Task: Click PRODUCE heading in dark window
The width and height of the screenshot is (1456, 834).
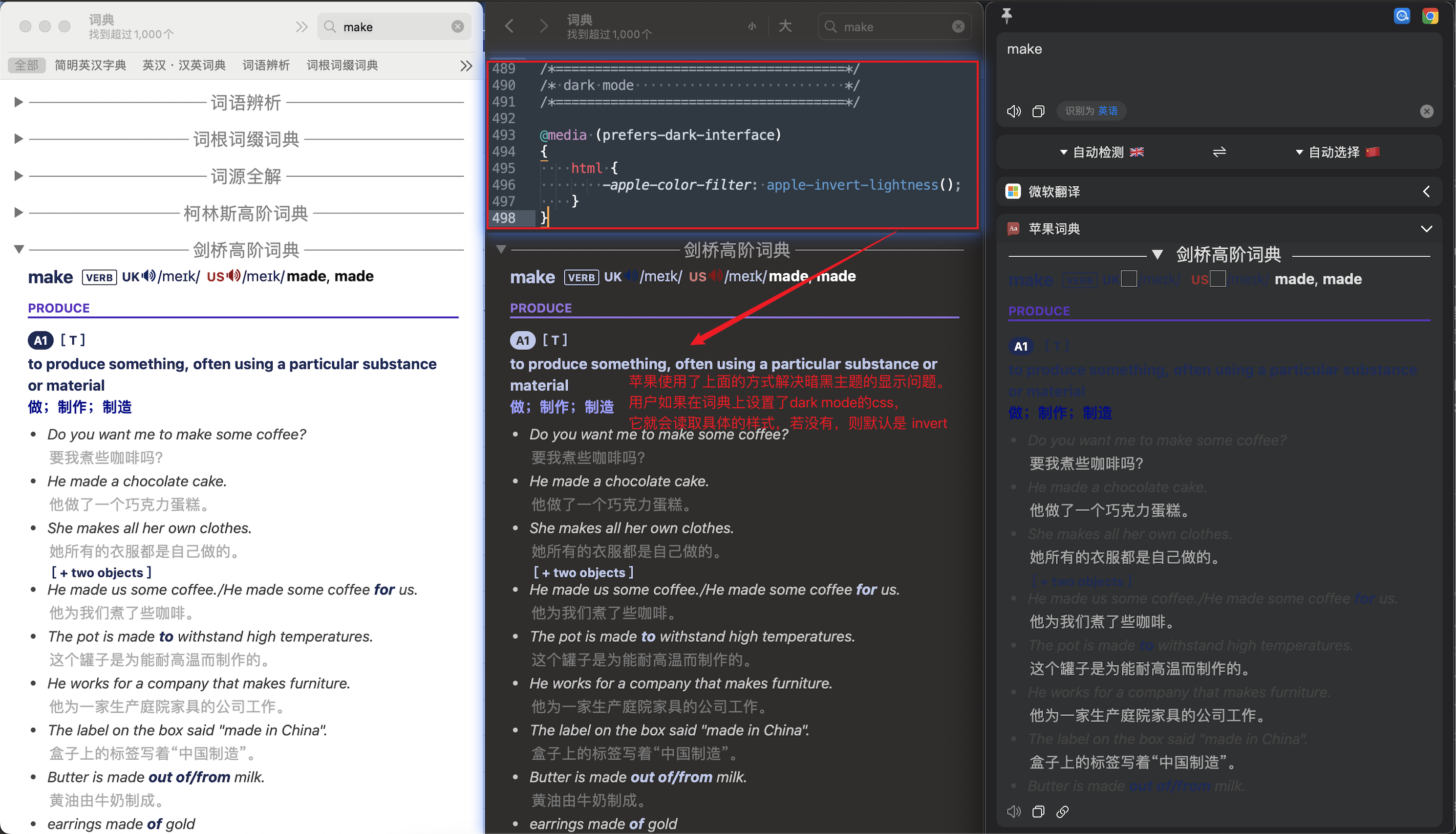Action: point(541,308)
